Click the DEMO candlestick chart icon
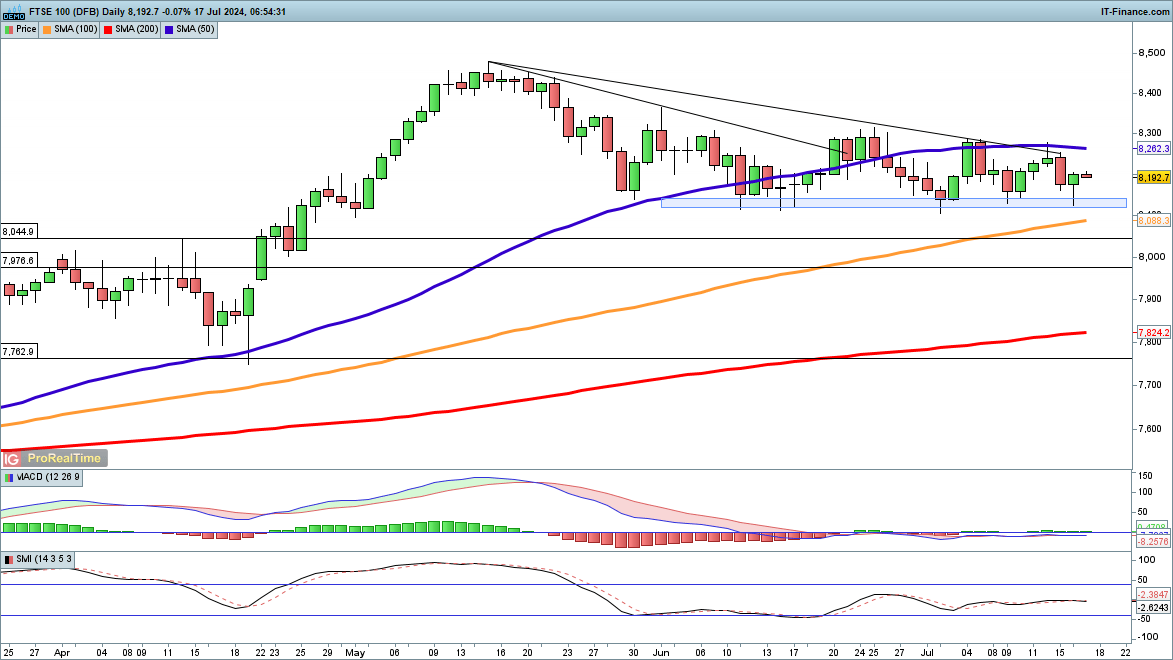The image size is (1173, 660). (x=13, y=12)
